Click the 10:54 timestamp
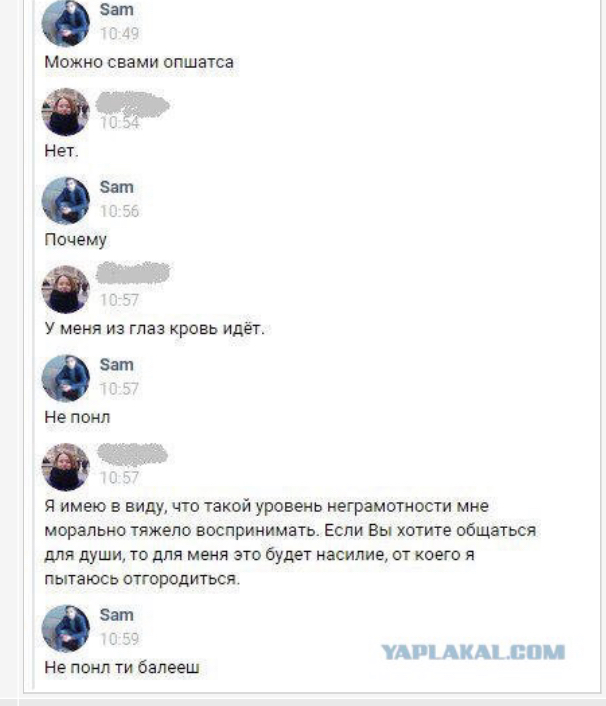Viewport: 606px width, 706px height. [x=119, y=122]
